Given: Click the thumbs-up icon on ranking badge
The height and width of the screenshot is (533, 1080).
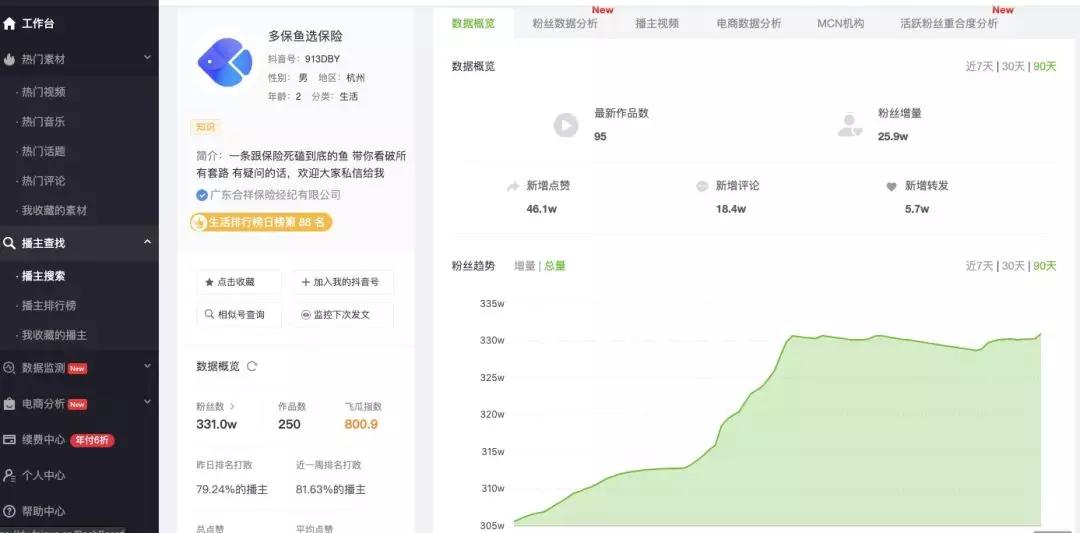Looking at the screenshot, I should click(199, 222).
